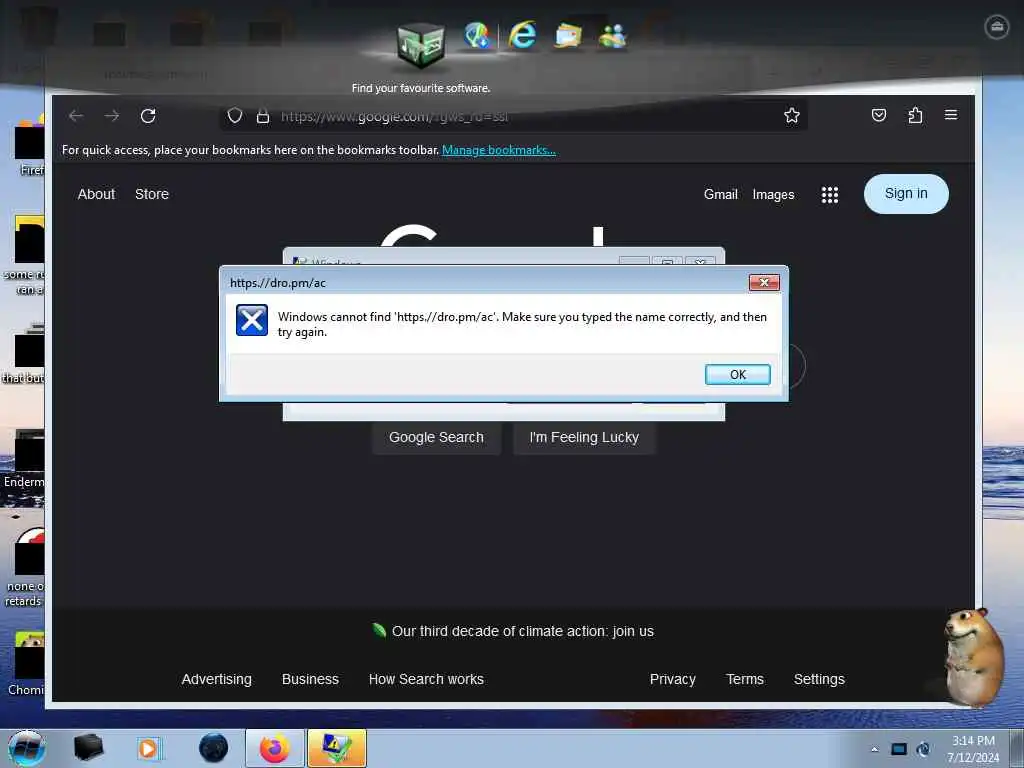Select the Firefox desktop shortcut
Screen dimensions: 1024x768
coord(29,147)
